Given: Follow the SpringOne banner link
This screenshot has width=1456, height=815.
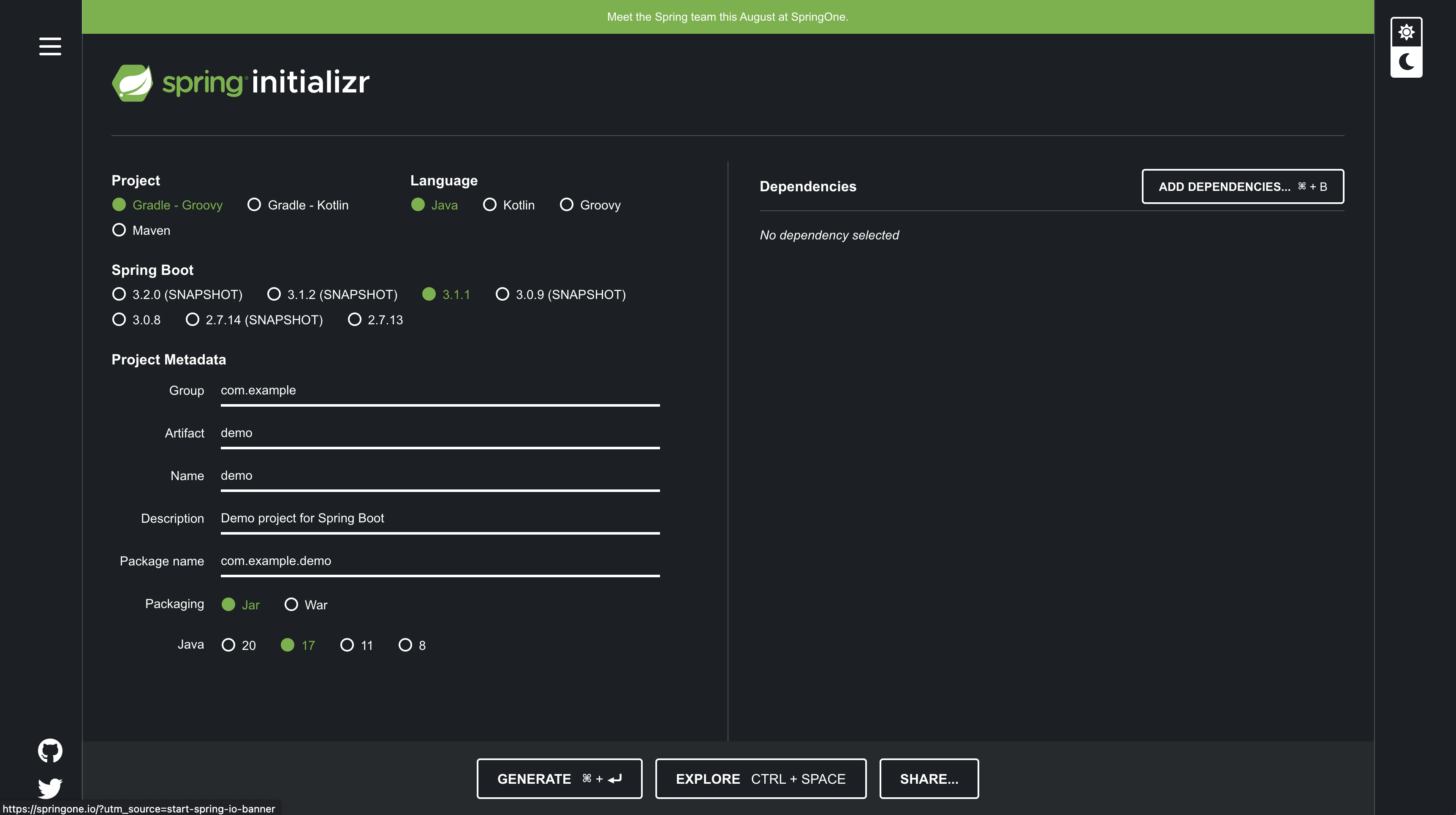Looking at the screenshot, I should pyautogui.click(x=727, y=17).
